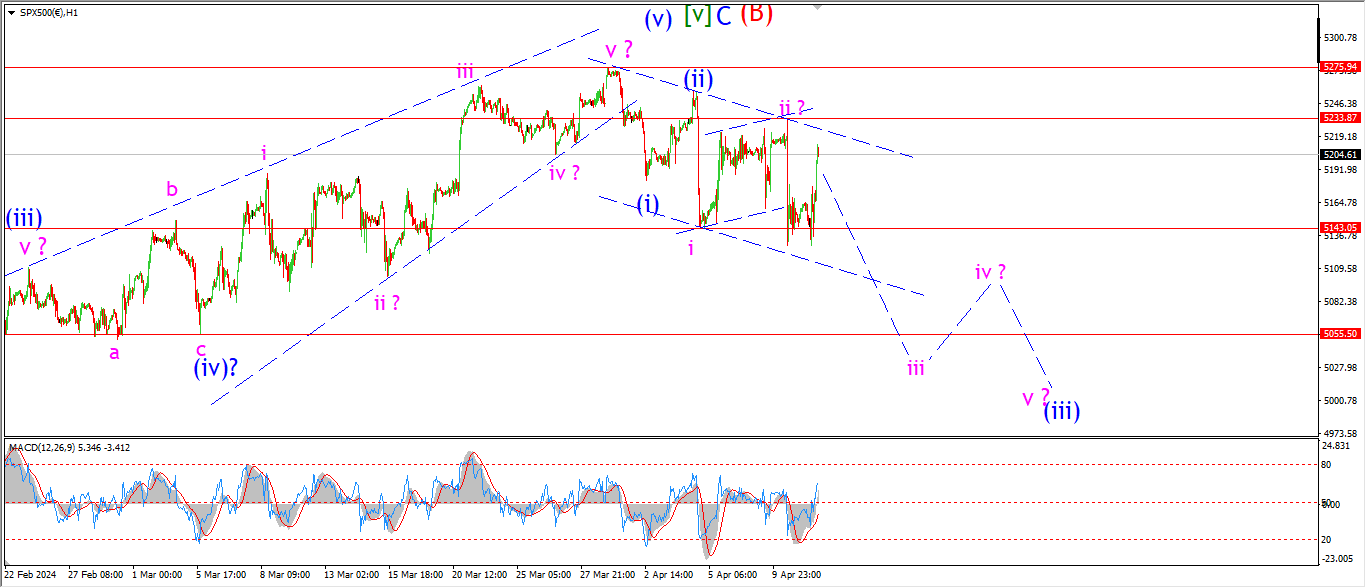
Task: Select the red 5233.87 price tag
Action: pyautogui.click(x=1340, y=117)
